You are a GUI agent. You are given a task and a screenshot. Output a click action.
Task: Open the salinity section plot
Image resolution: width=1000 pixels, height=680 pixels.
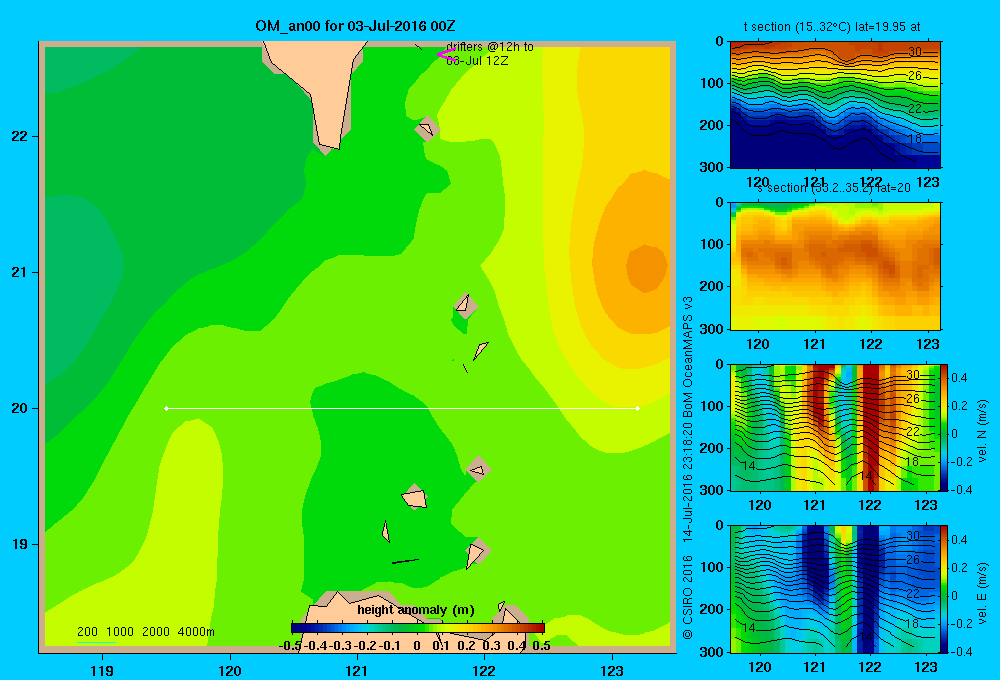tap(835, 266)
